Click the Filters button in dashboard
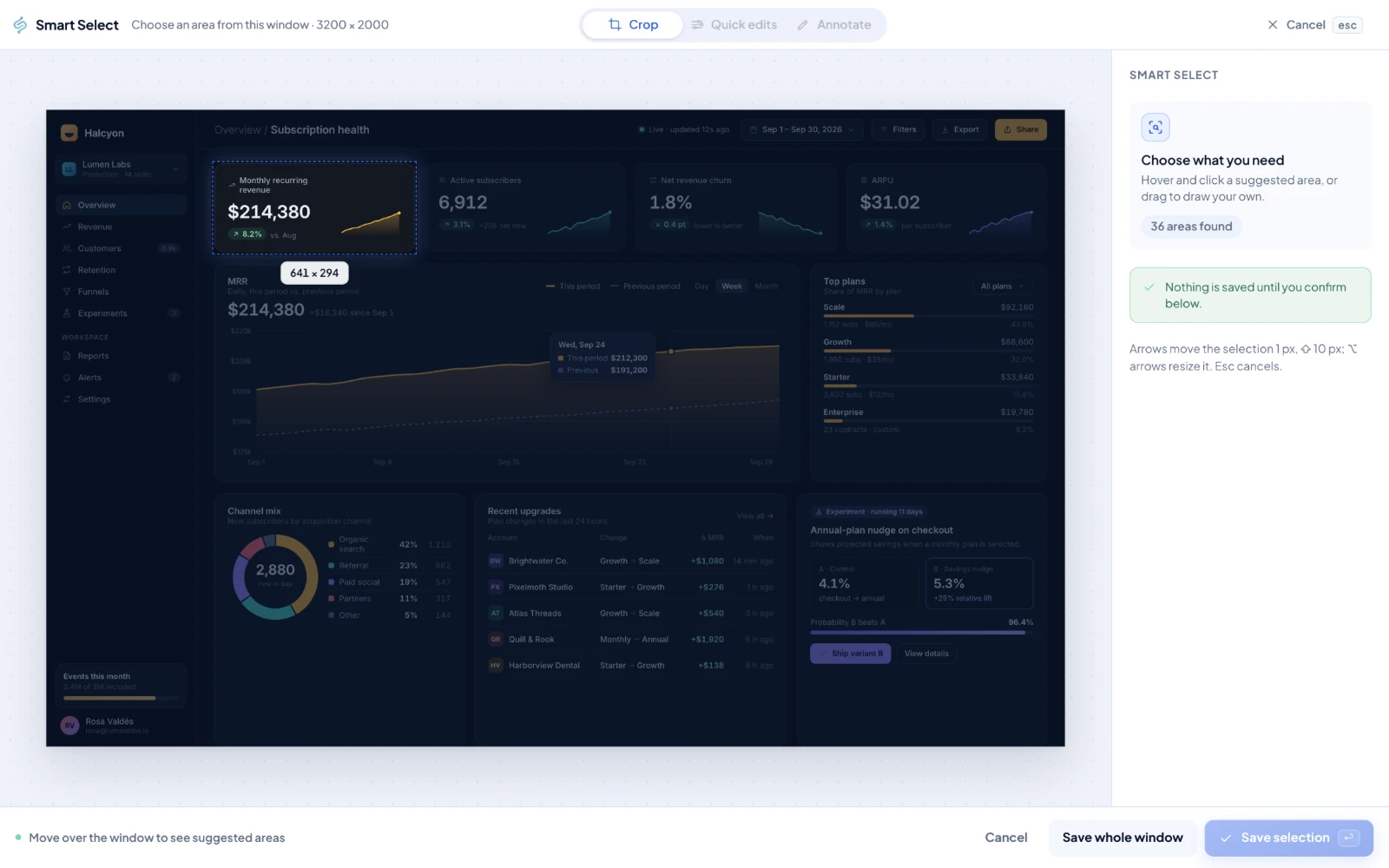The image size is (1389, 868). pyautogui.click(x=898, y=129)
